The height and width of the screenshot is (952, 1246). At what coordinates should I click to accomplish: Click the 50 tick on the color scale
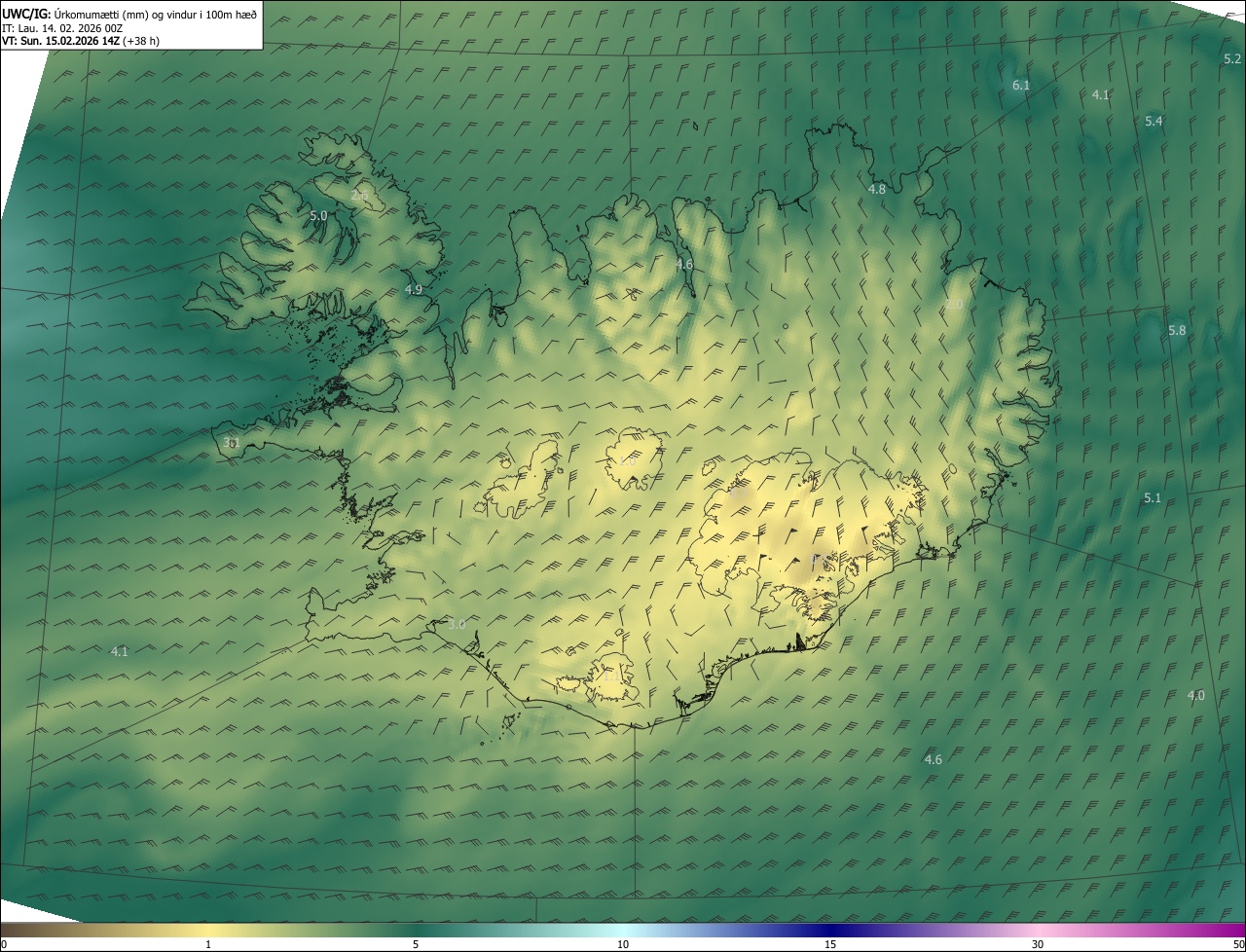click(1238, 944)
